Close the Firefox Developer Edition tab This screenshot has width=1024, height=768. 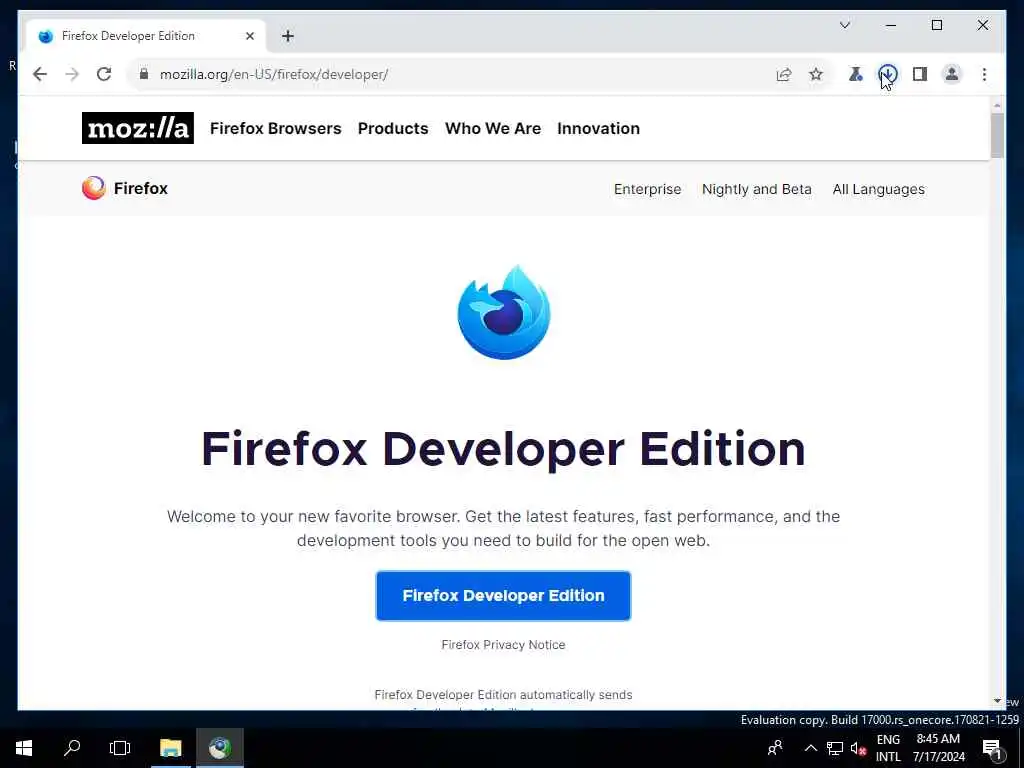tap(249, 36)
